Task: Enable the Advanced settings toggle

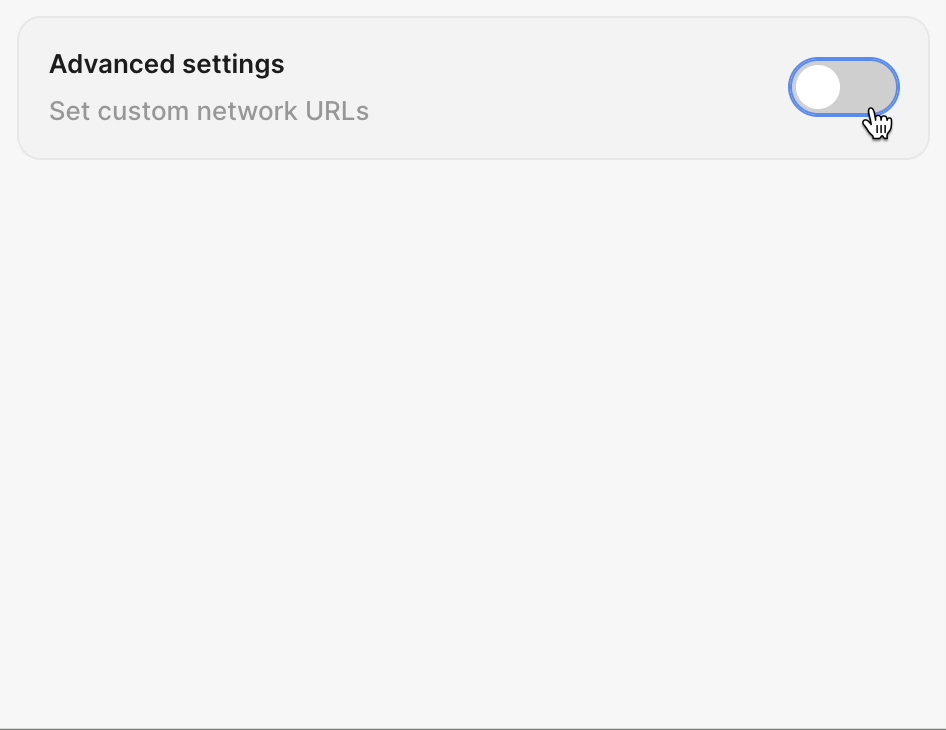Action: [844, 87]
